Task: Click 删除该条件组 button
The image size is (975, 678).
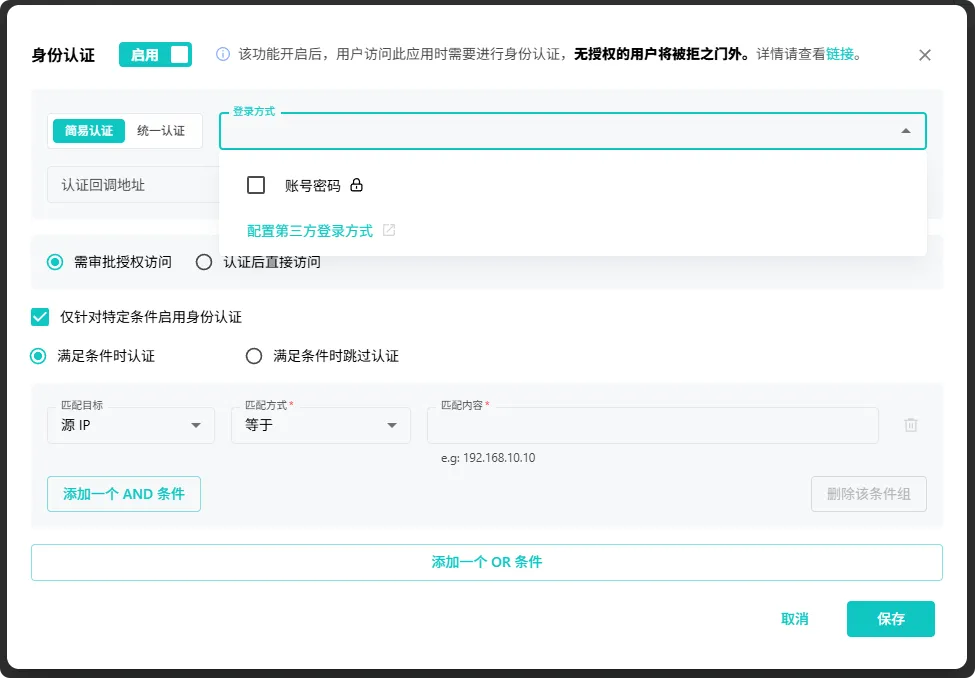Action: click(869, 494)
